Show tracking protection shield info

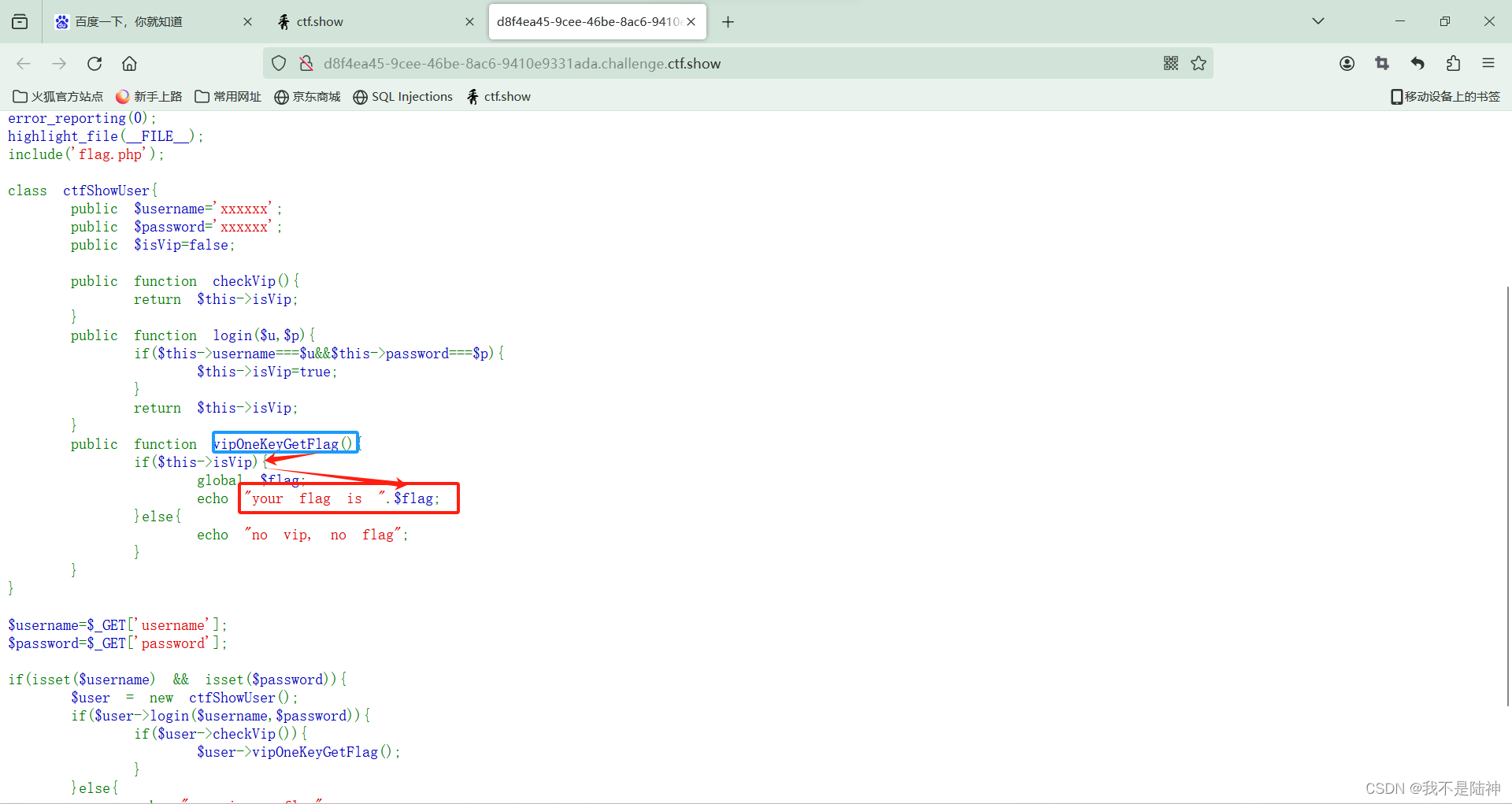tap(279, 63)
